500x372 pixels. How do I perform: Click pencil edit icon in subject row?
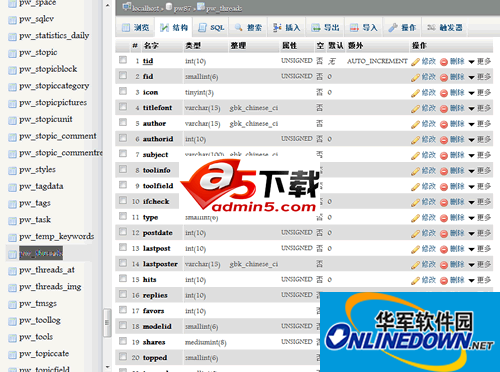[415, 156]
